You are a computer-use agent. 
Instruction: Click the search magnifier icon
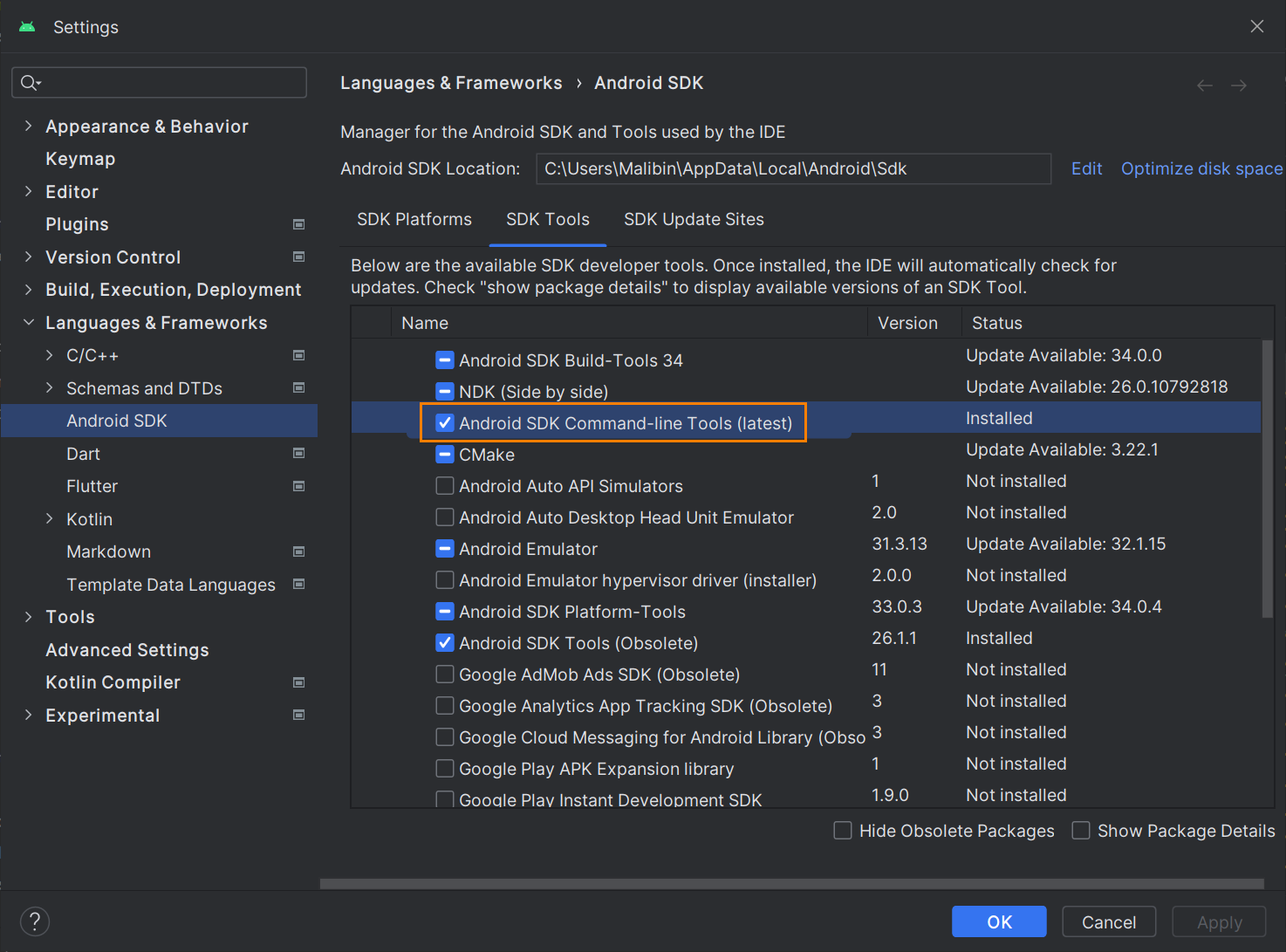[x=31, y=83]
